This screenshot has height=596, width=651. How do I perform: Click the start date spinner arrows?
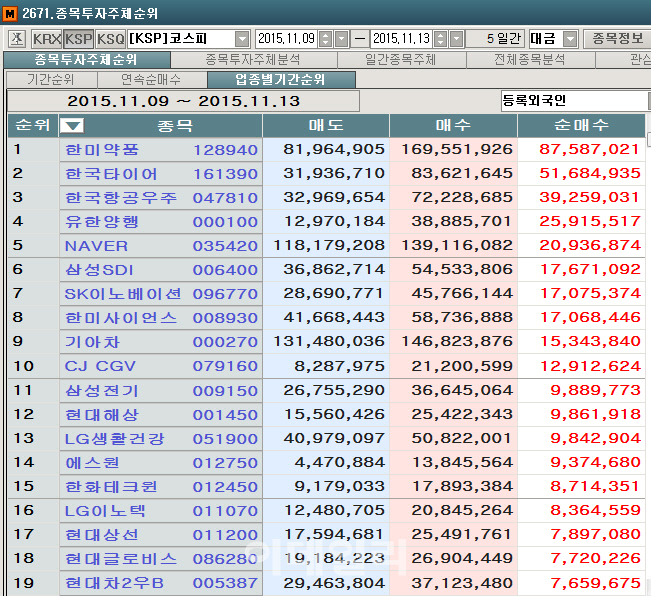[x=326, y=39]
